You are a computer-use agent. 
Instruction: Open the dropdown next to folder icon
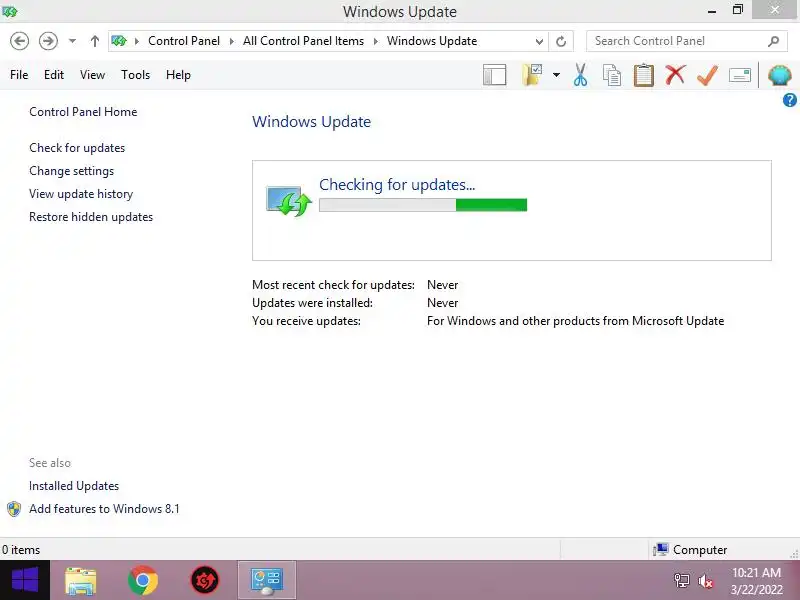tap(556, 75)
